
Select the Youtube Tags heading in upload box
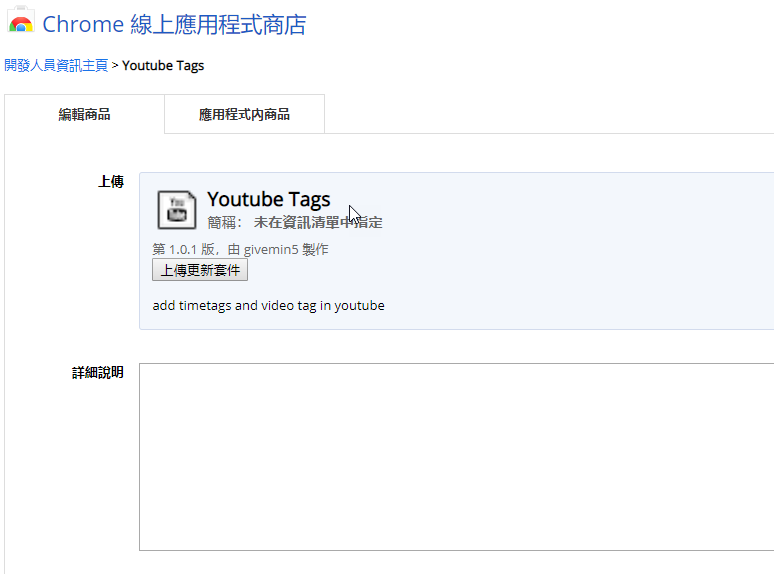269,199
